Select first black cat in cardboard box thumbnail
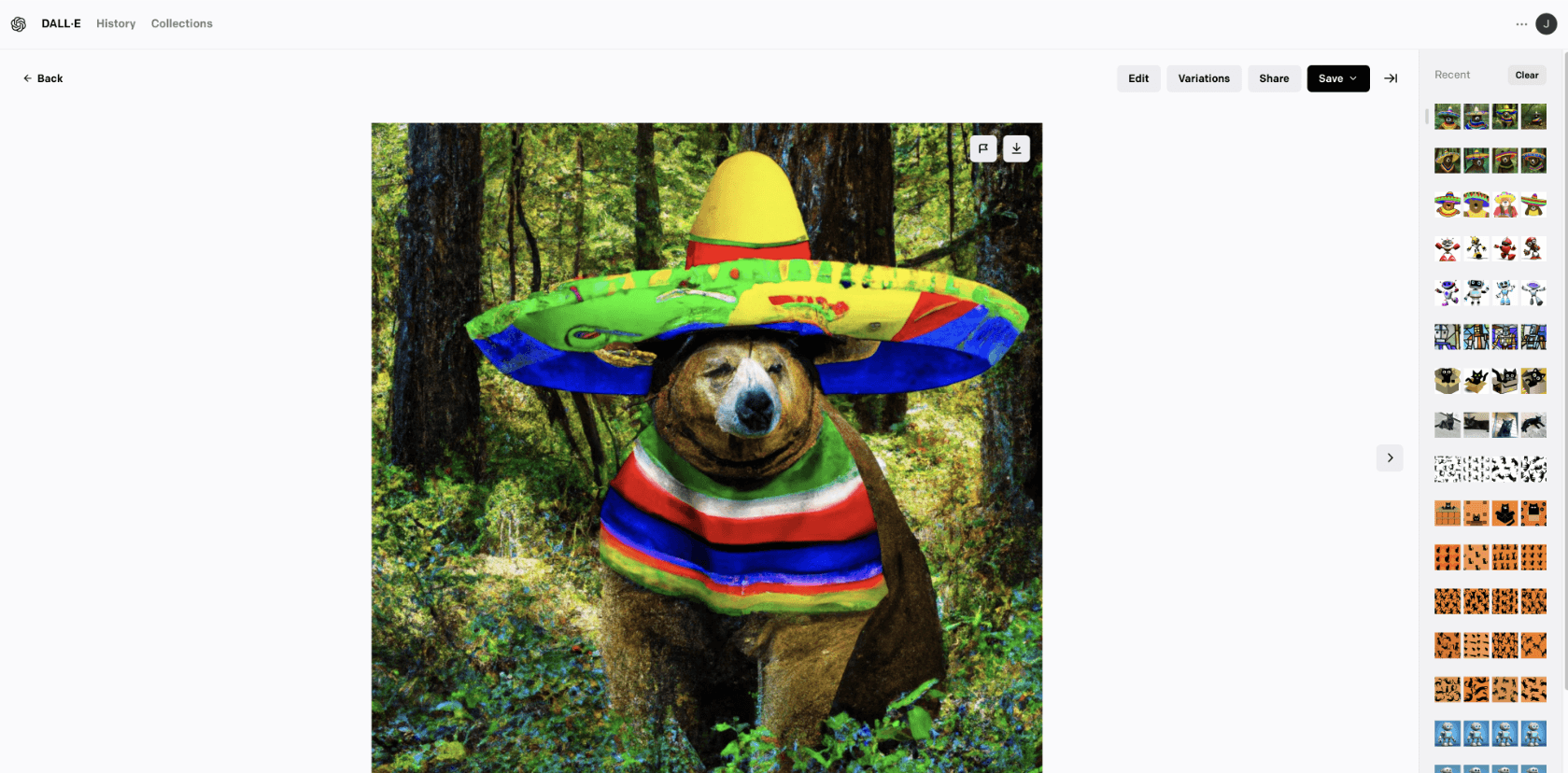Image resolution: width=1568 pixels, height=773 pixels. (1448, 381)
